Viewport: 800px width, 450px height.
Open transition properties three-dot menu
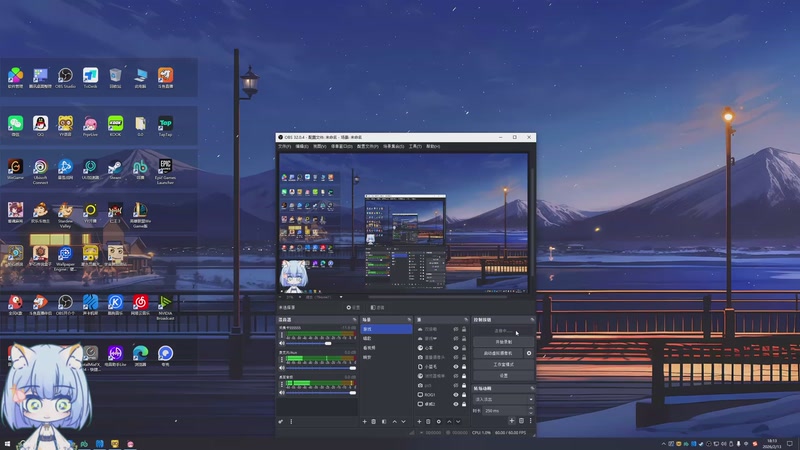(531, 420)
